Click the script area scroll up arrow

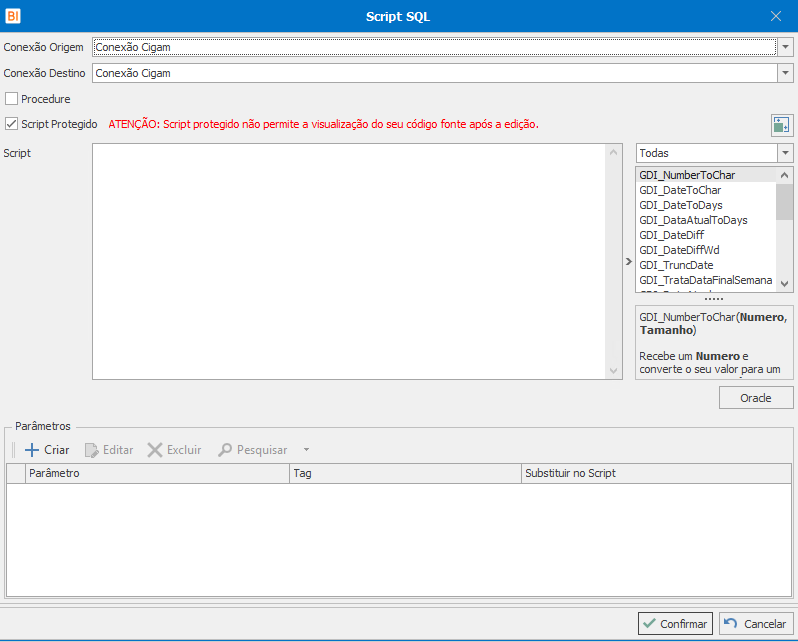[x=613, y=152]
